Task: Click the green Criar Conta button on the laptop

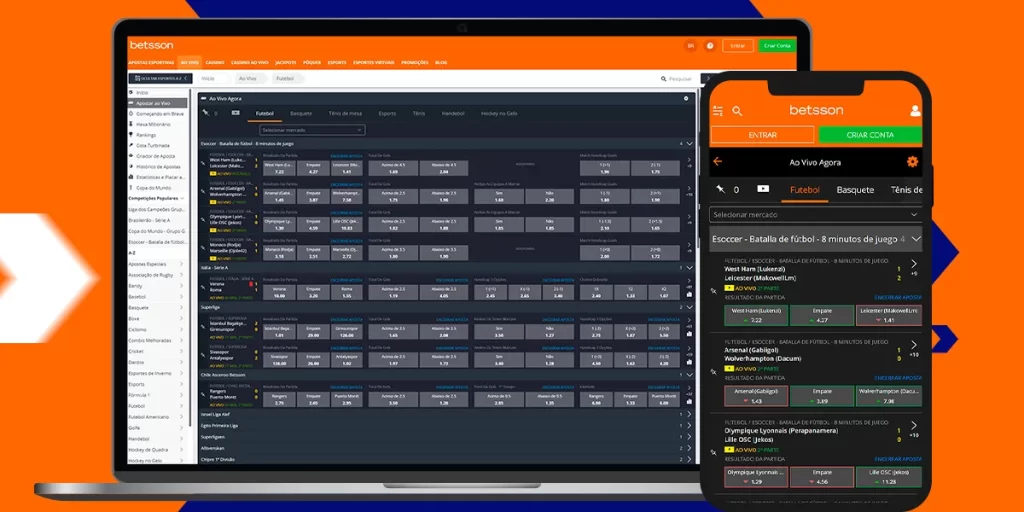Action: 777,46
